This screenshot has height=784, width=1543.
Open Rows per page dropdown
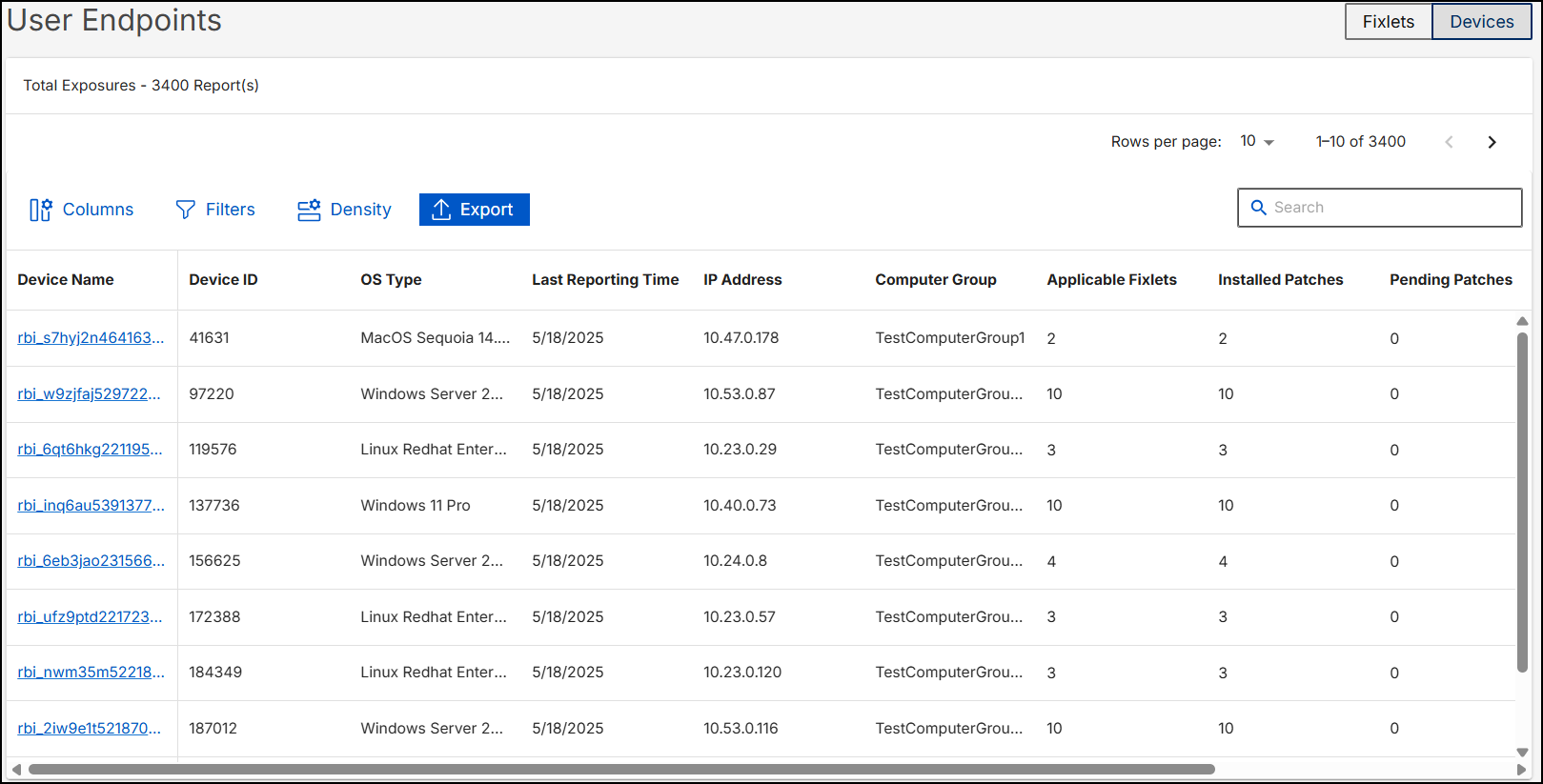pyautogui.click(x=1256, y=142)
